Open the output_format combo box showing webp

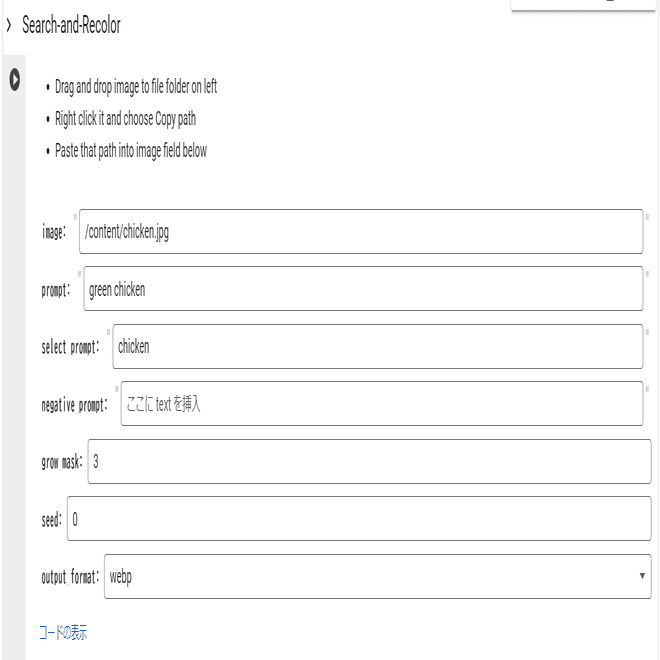click(378, 576)
